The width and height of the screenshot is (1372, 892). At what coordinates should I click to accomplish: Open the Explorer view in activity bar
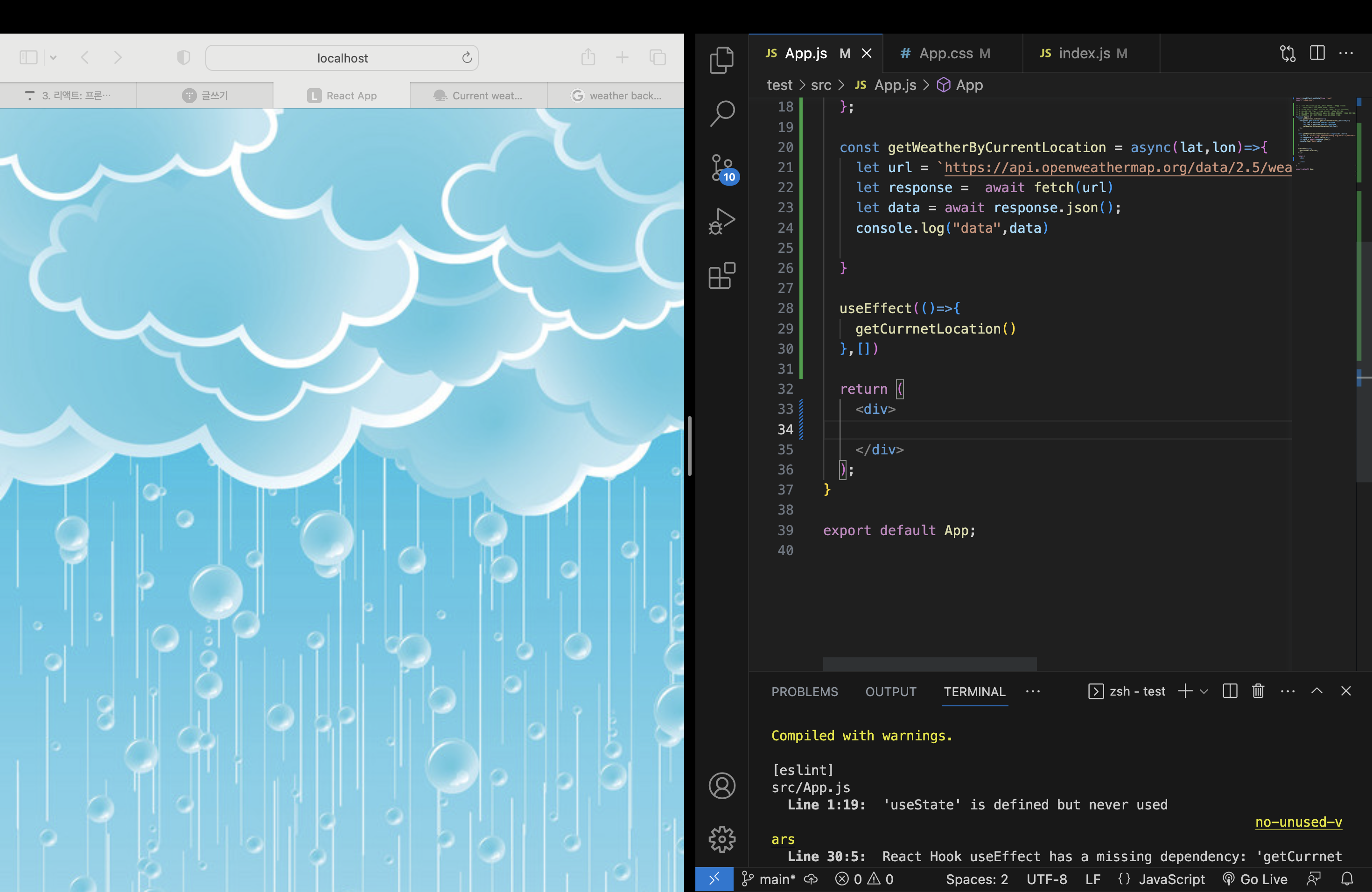point(722,60)
